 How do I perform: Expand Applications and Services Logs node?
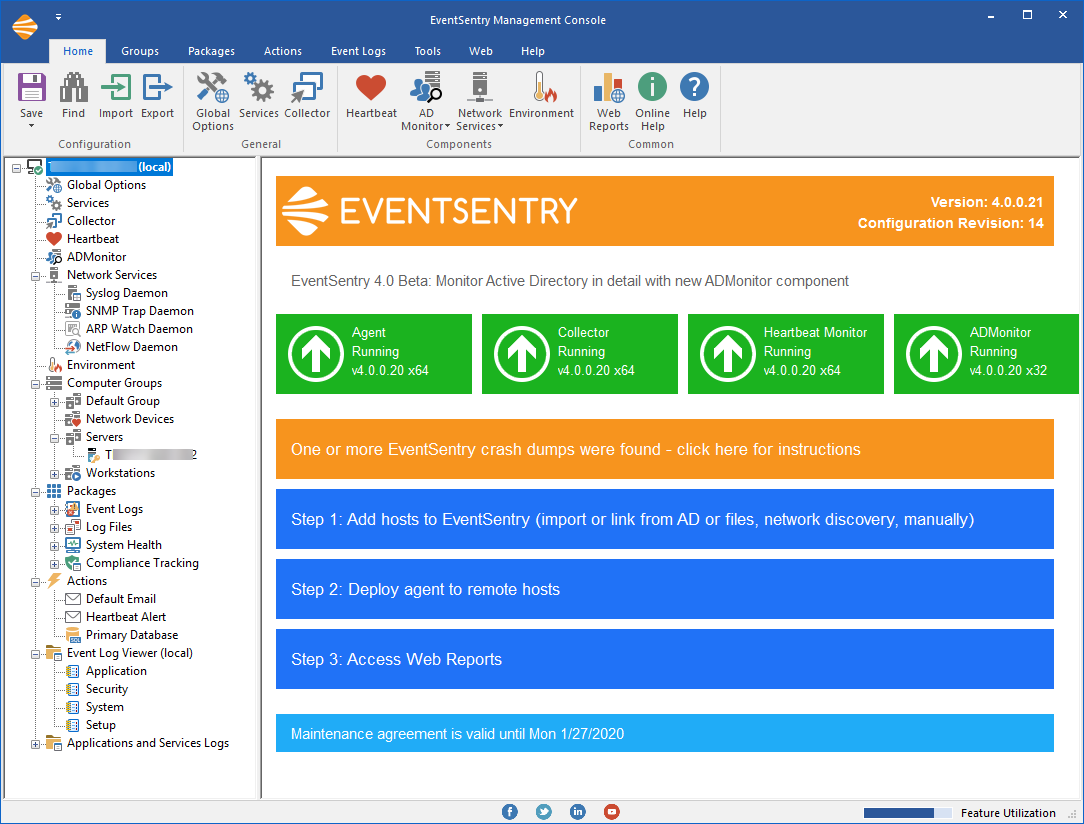point(35,745)
